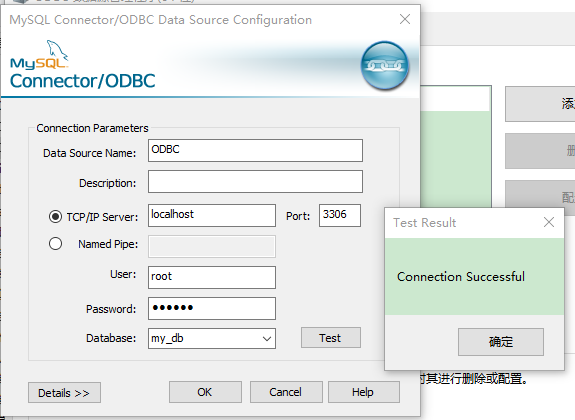Close the MySQL Connector/ODBC configuration window
This screenshot has height=420, width=575.
[x=405, y=19]
